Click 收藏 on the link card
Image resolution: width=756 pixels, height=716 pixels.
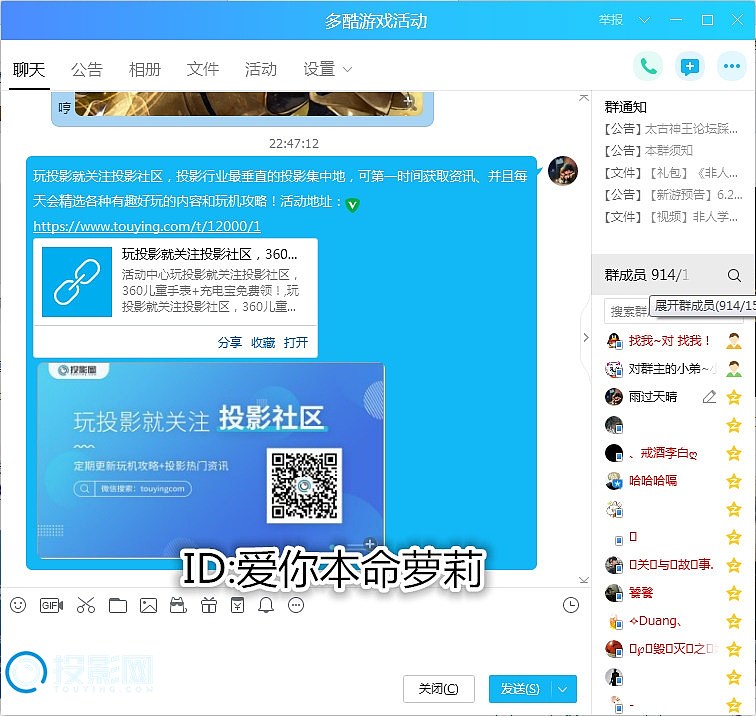point(263,342)
